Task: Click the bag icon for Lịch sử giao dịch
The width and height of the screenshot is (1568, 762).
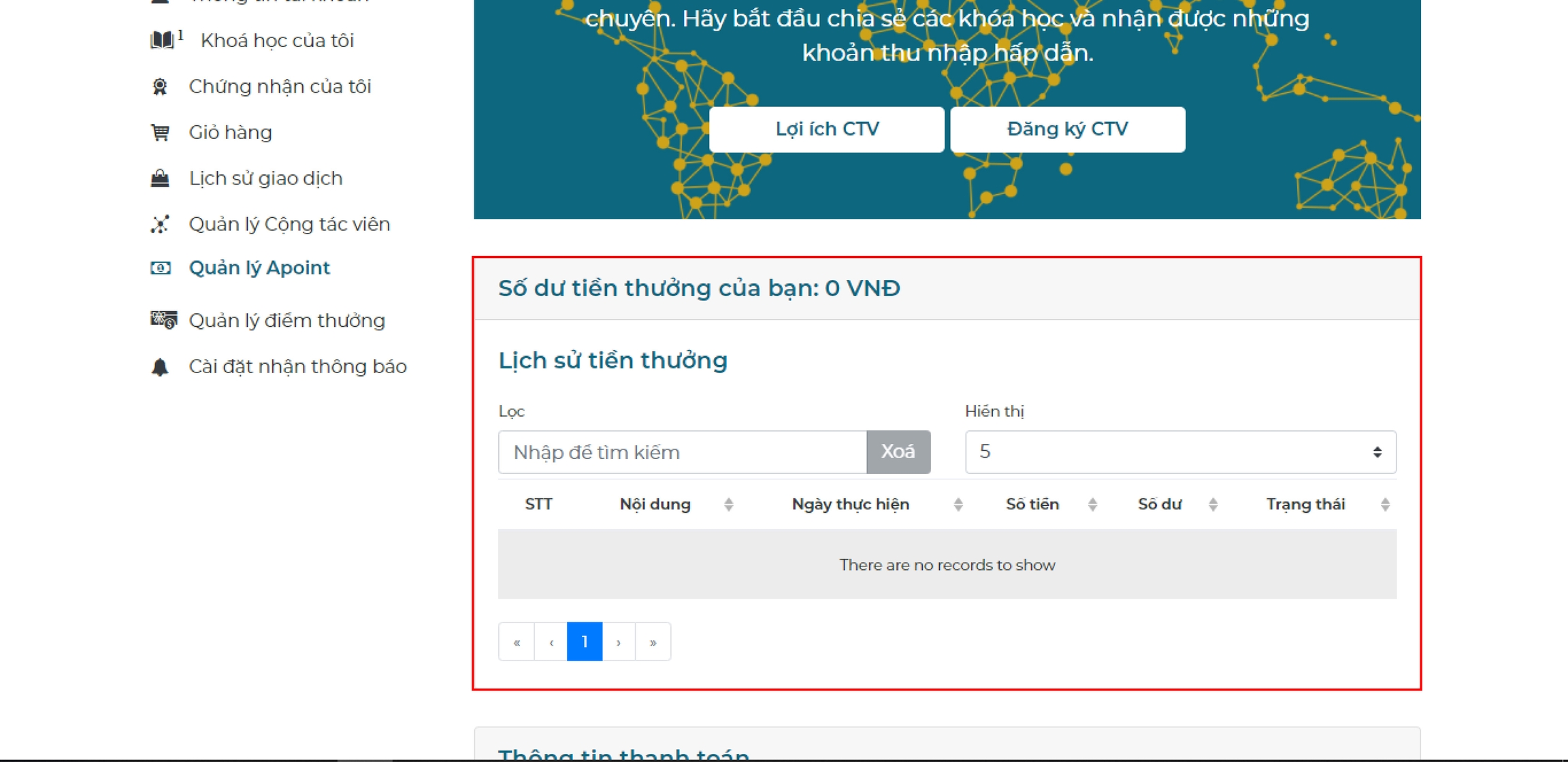Action: [x=160, y=178]
